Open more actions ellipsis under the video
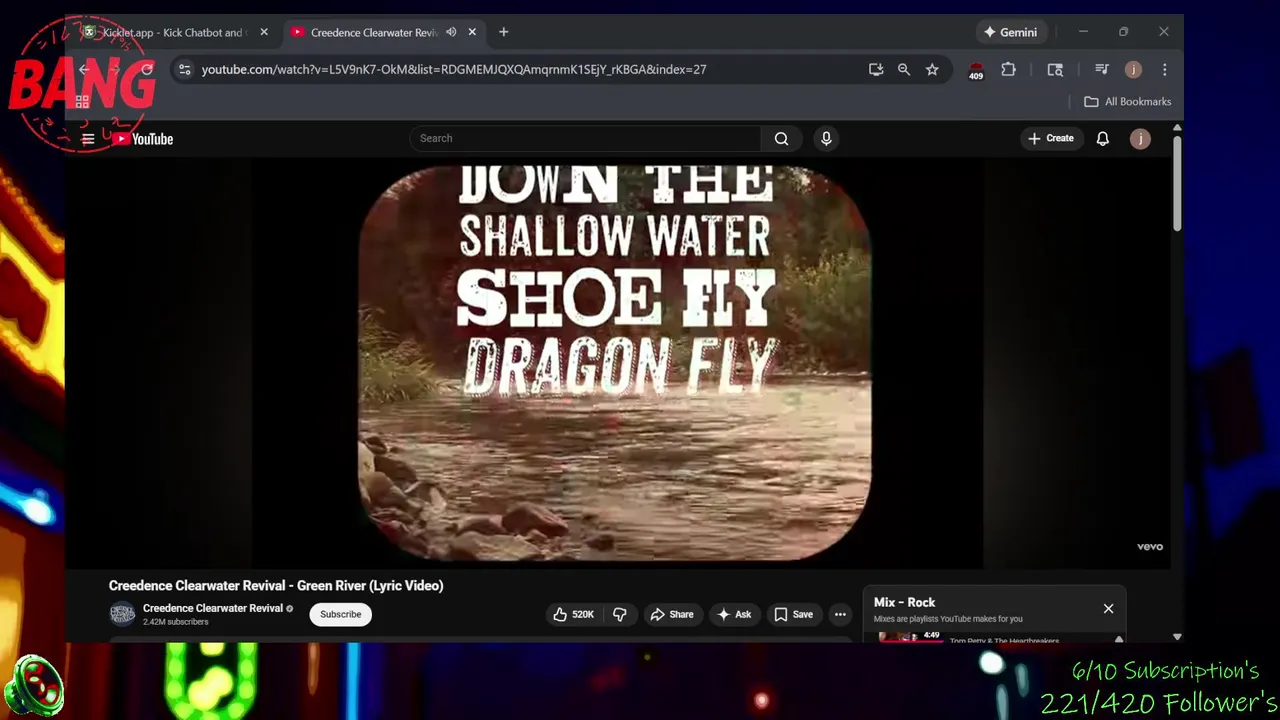 coord(840,614)
